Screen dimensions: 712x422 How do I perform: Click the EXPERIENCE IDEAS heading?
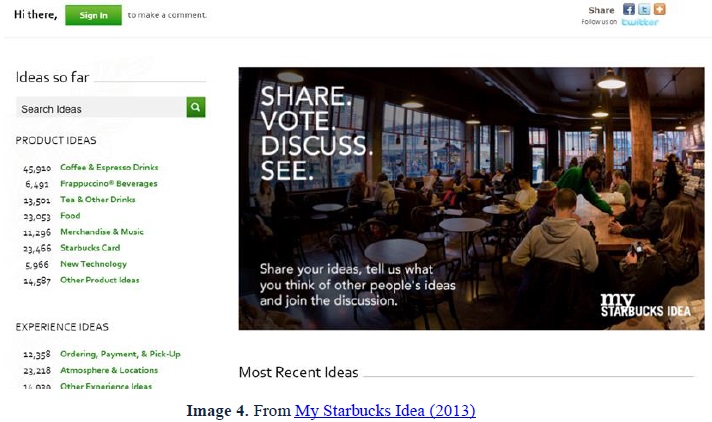(62, 327)
